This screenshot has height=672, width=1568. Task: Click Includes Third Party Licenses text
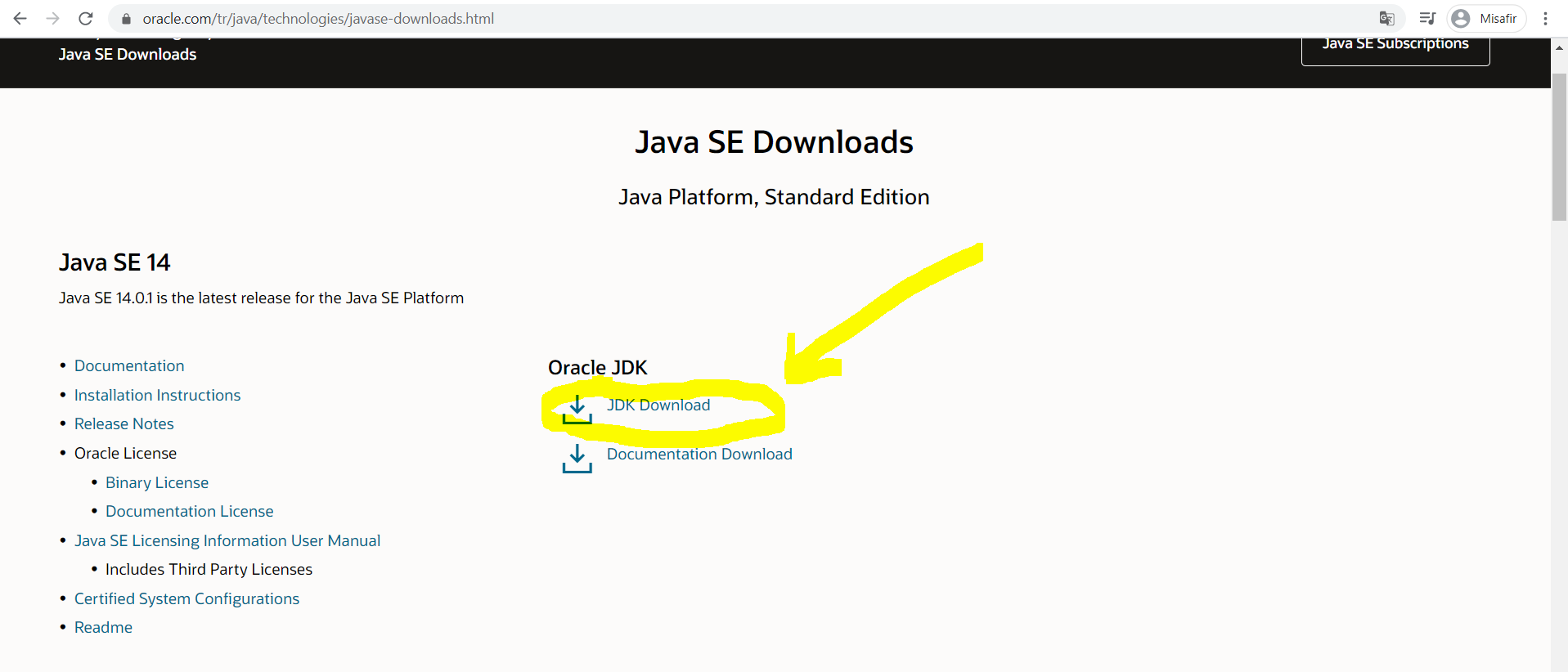coord(209,569)
